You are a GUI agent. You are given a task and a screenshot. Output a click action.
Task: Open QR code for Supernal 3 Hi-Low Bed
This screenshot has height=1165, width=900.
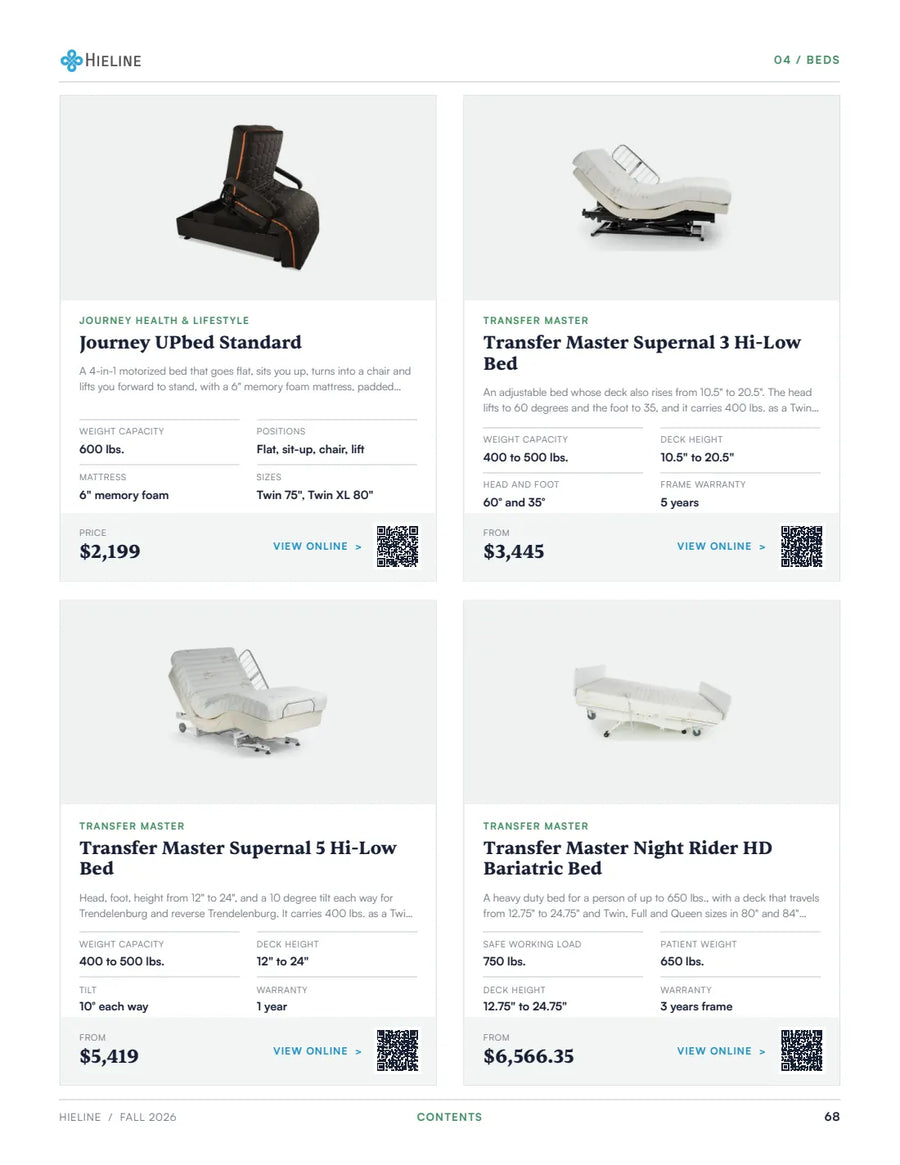point(801,546)
